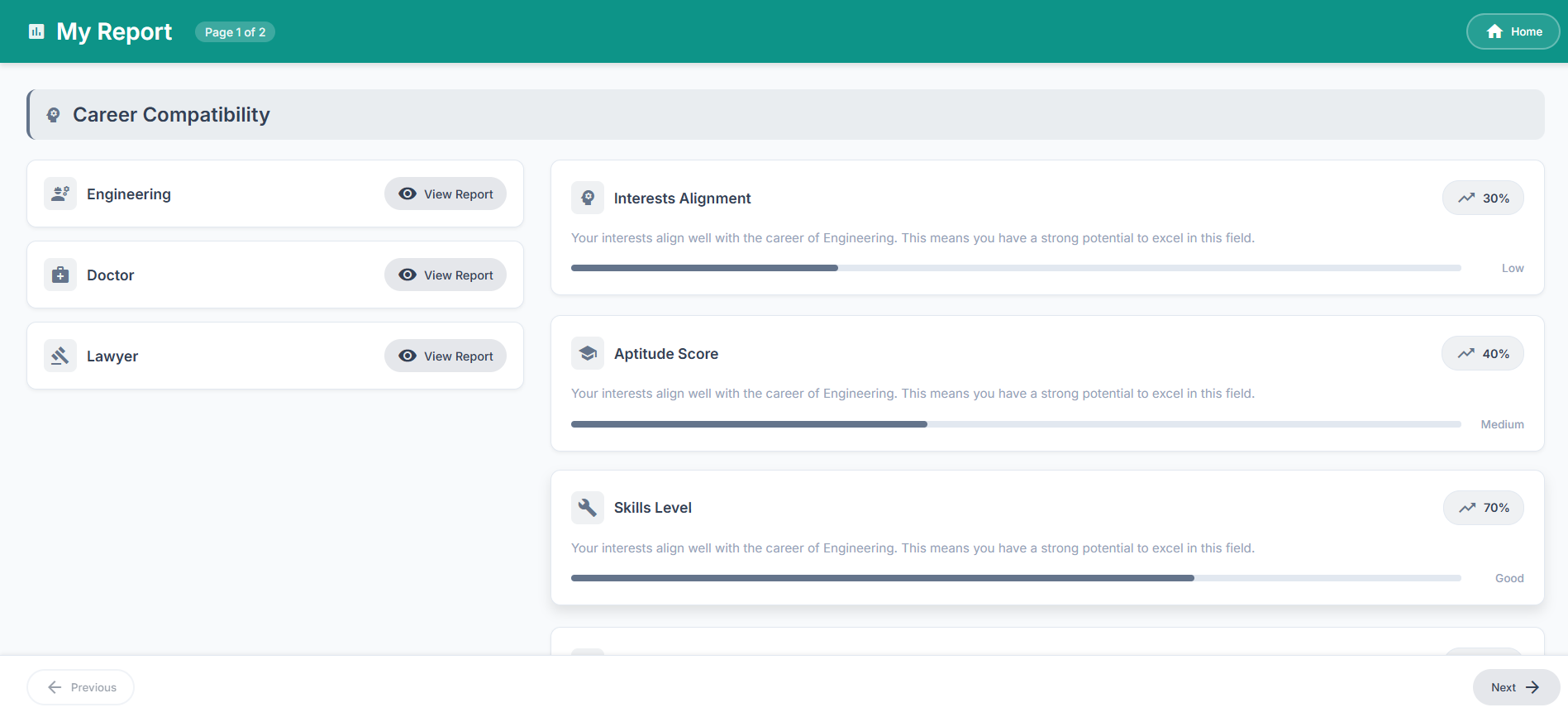Go to the Next page
1568x717 pixels.
click(x=1516, y=687)
